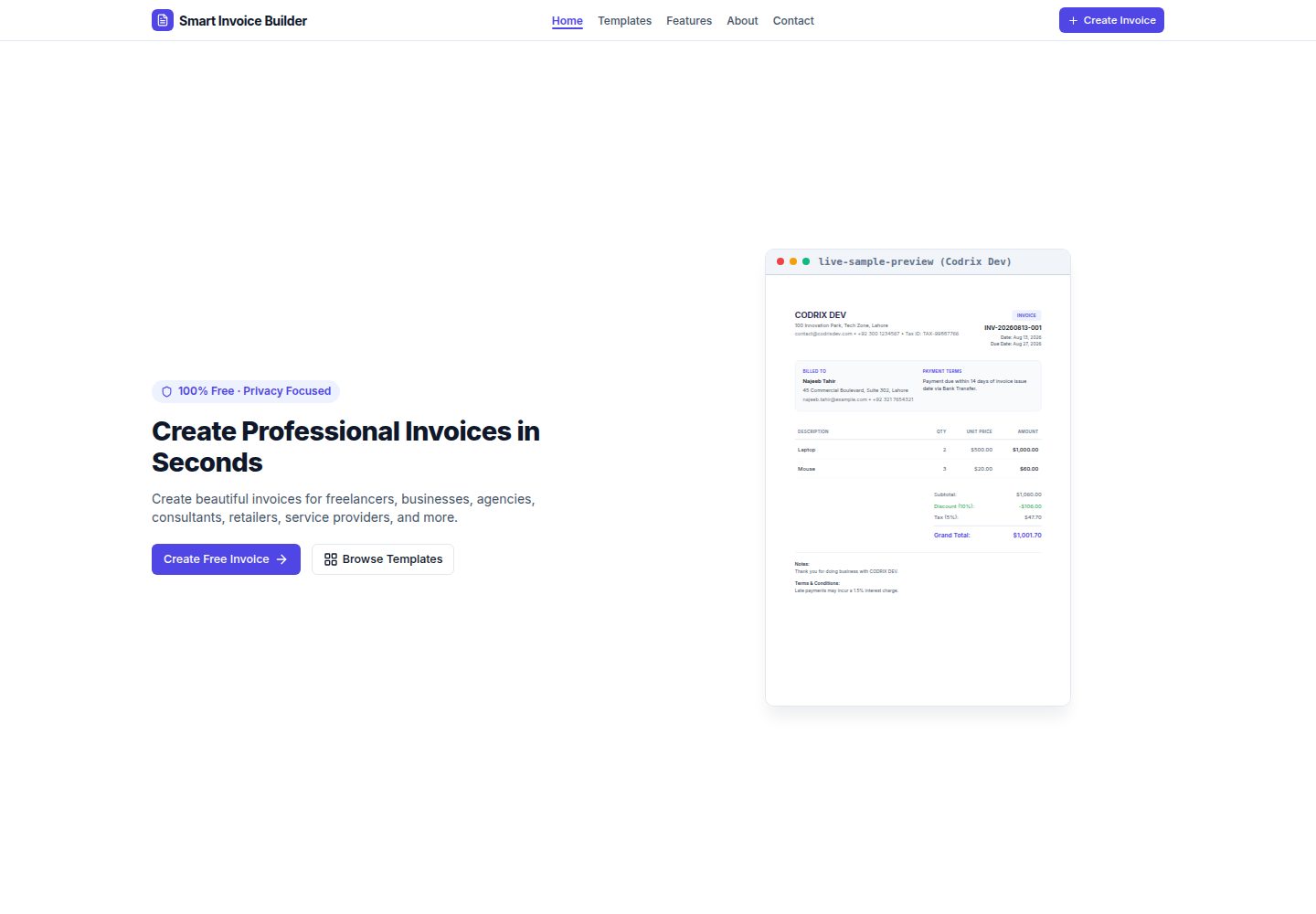
Task: Click the orange dot in preview window
Action: tap(793, 261)
